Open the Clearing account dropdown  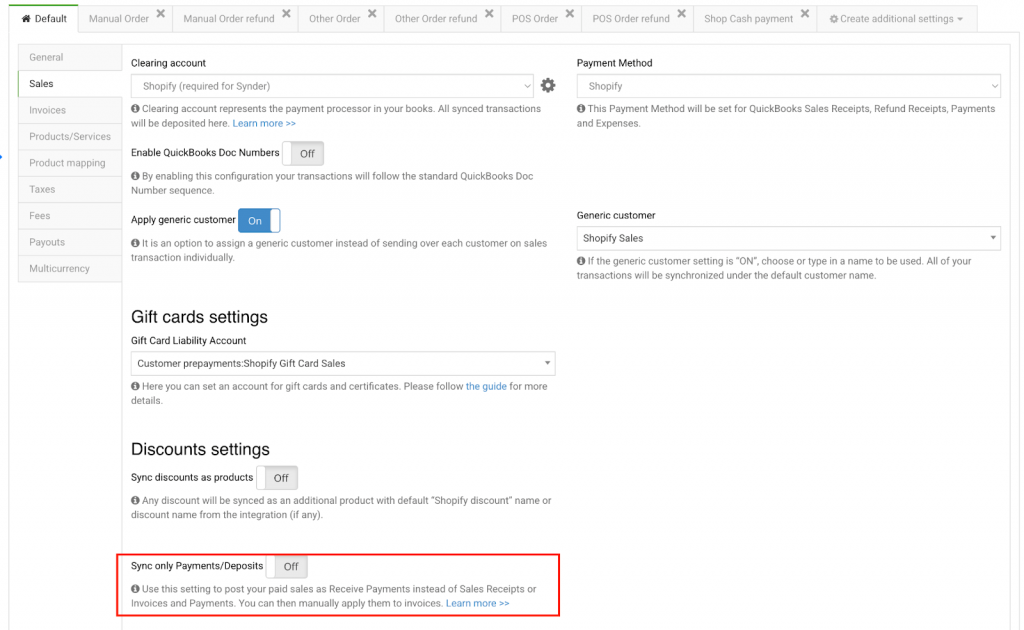(x=332, y=86)
